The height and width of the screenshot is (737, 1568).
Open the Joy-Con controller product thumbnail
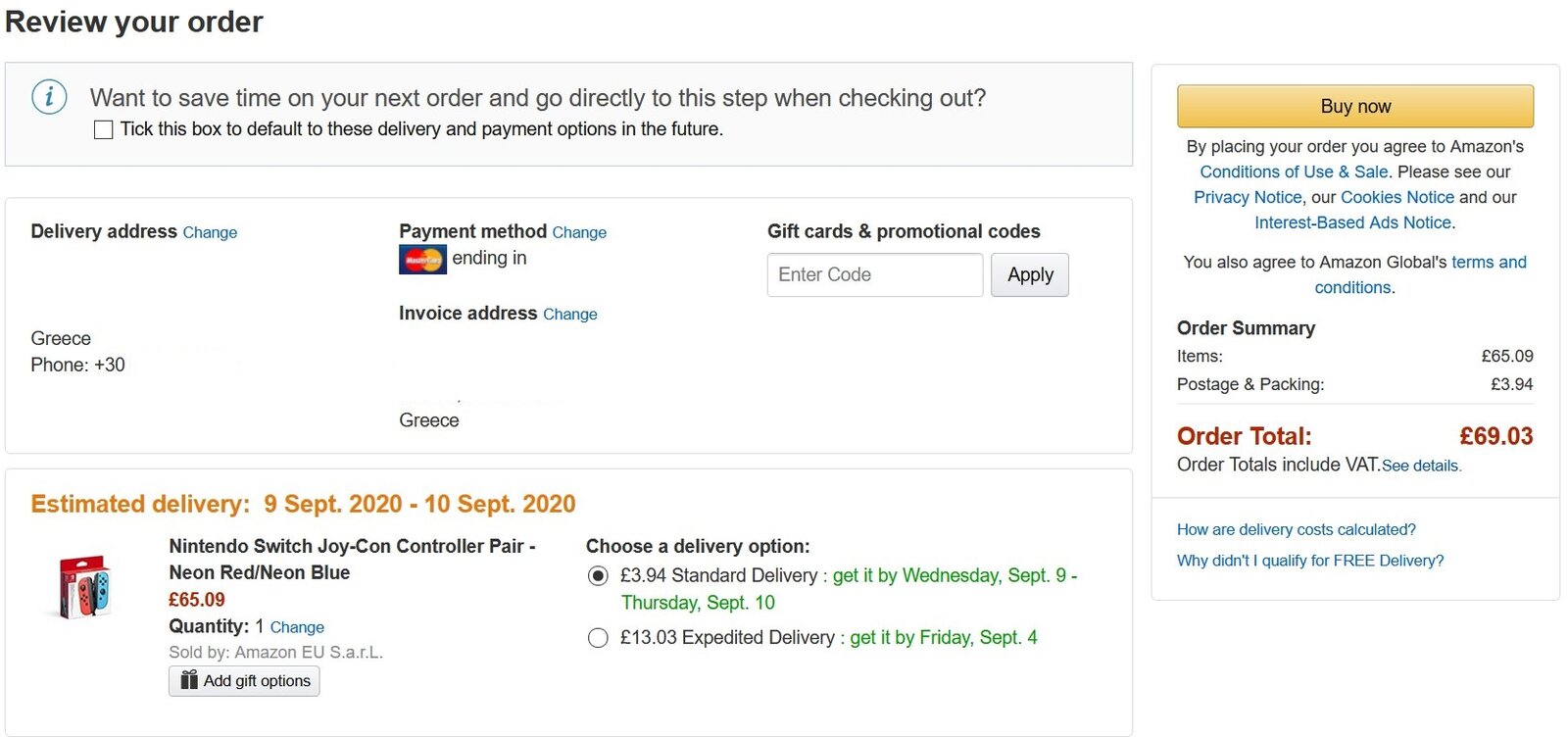coord(85,588)
